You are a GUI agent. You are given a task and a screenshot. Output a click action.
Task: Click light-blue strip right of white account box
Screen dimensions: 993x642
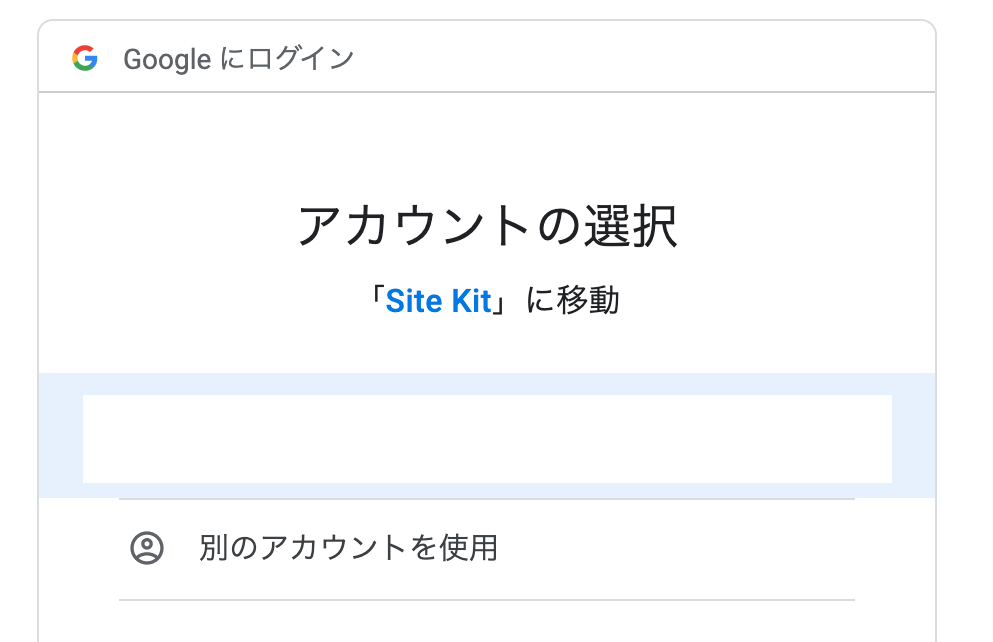point(914,436)
